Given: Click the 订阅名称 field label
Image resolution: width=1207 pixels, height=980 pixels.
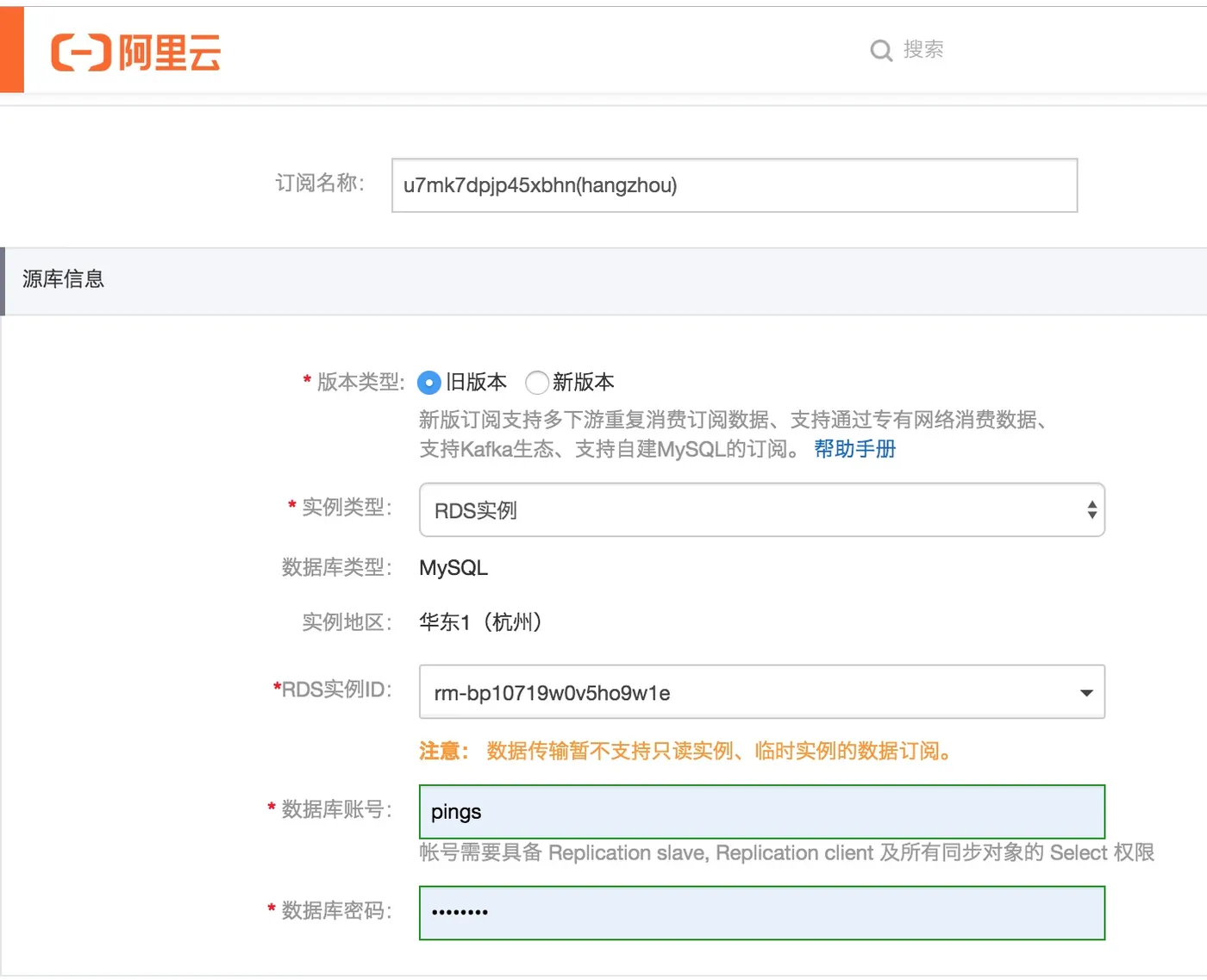Looking at the screenshot, I should 320,184.
